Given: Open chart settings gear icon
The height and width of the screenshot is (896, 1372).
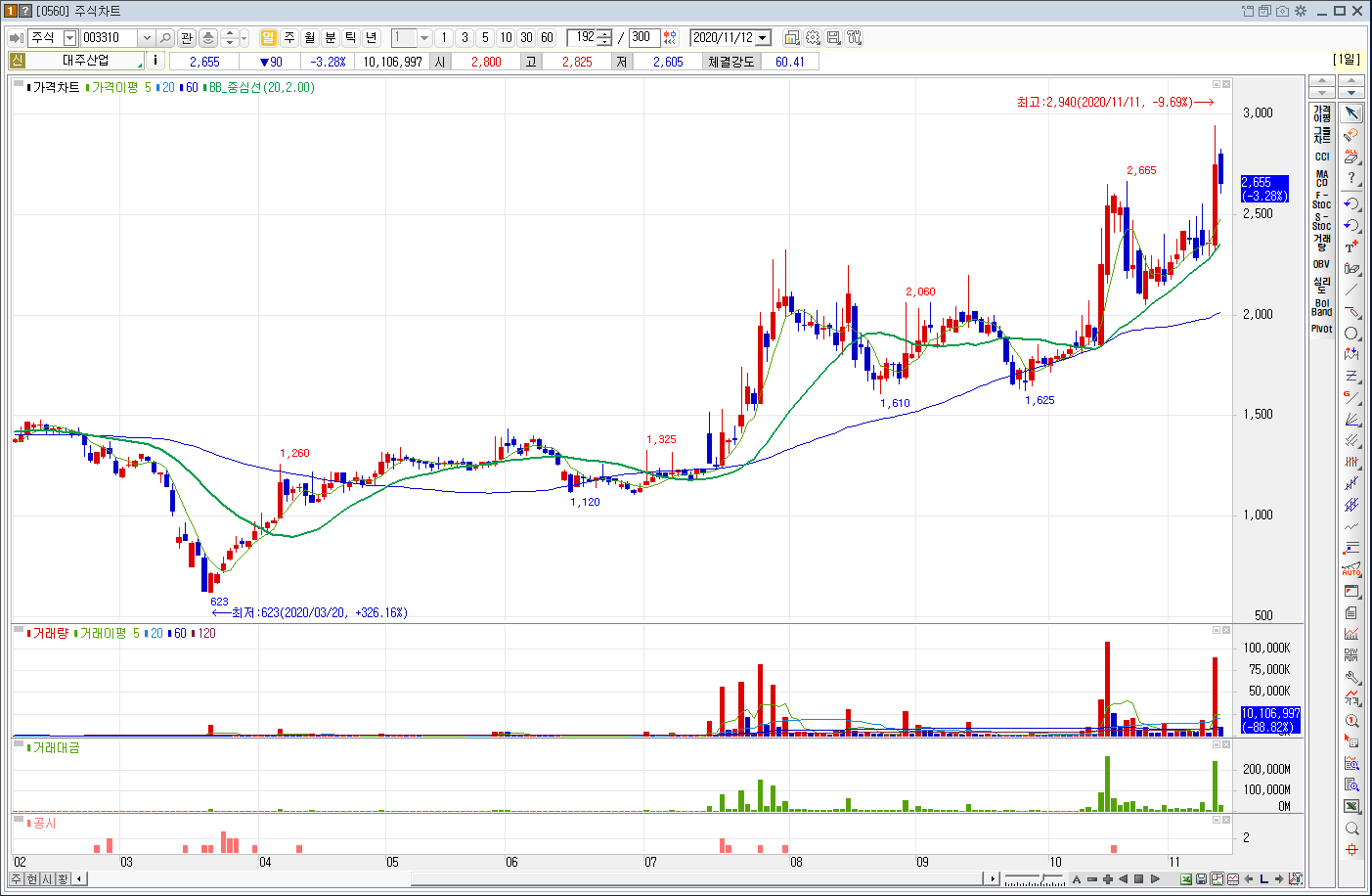Looking at the screenshot, I should point(813,37).
